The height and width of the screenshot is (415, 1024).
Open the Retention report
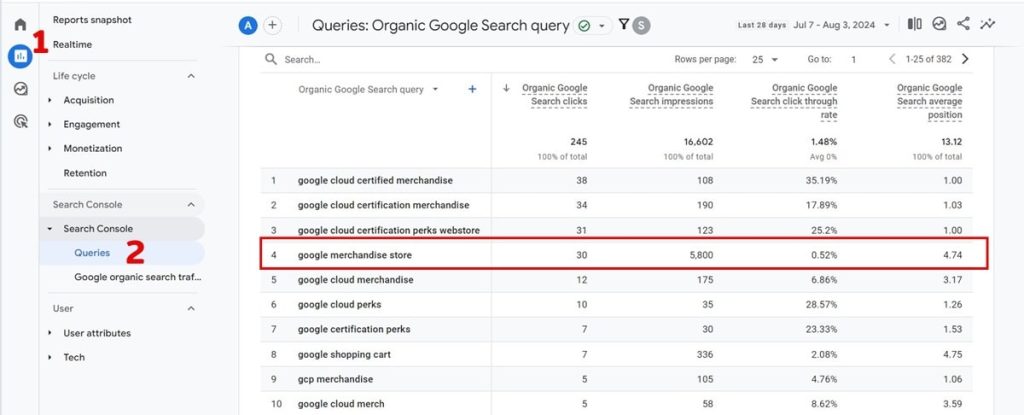pos(85,173)
